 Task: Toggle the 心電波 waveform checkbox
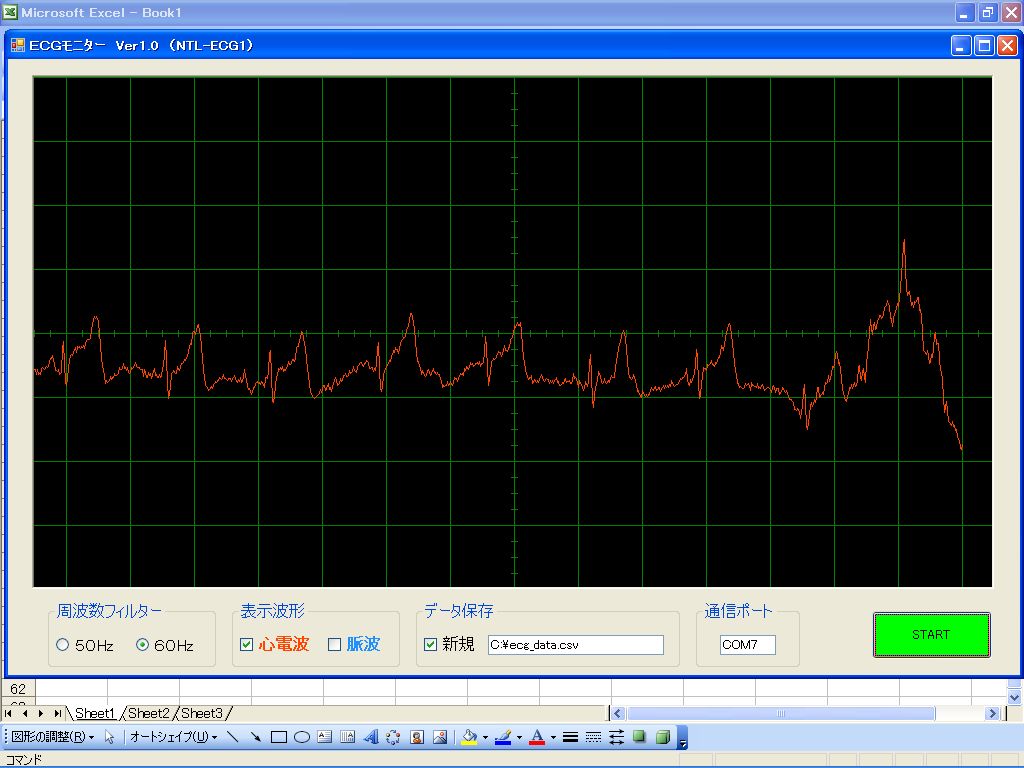coord(246,645)
